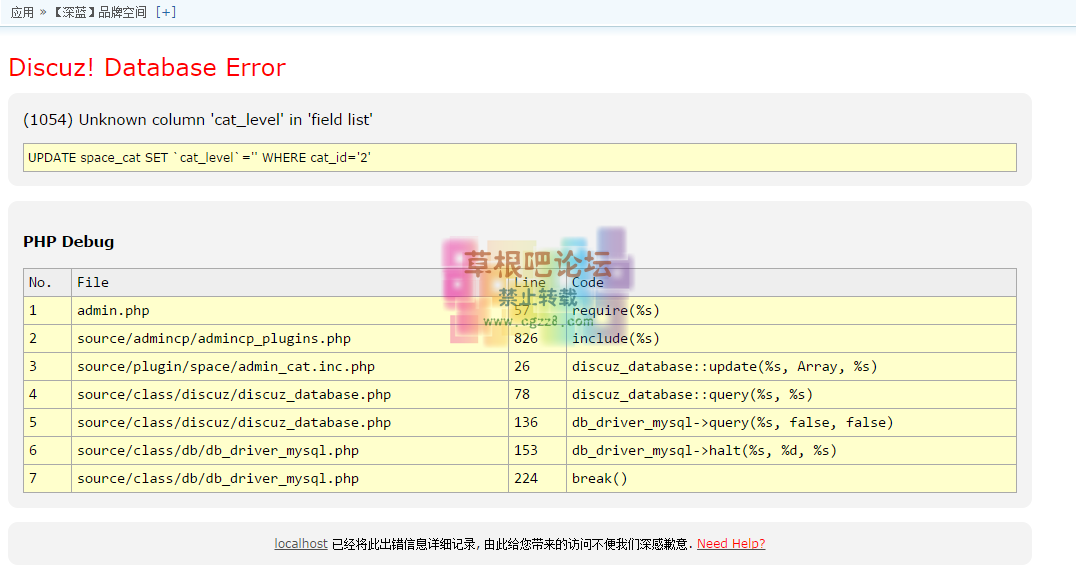Click the File column header
The height and width of the screenshot is (574, 1076).
(x=290, y=282)
